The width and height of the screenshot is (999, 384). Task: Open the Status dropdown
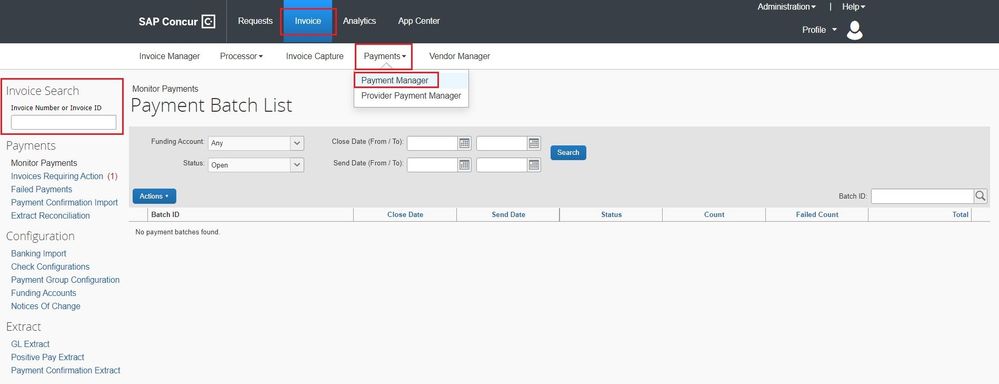pyautogui.click(x=256, y=165)
